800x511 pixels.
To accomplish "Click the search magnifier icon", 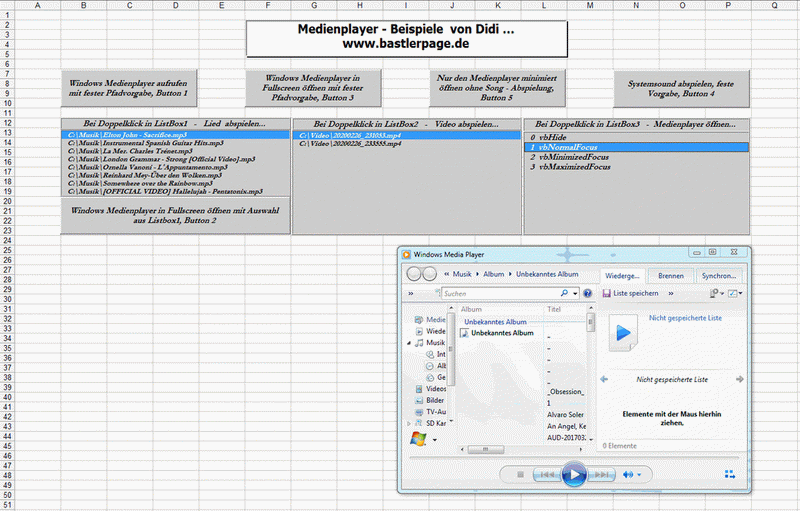I will (564, 293).
